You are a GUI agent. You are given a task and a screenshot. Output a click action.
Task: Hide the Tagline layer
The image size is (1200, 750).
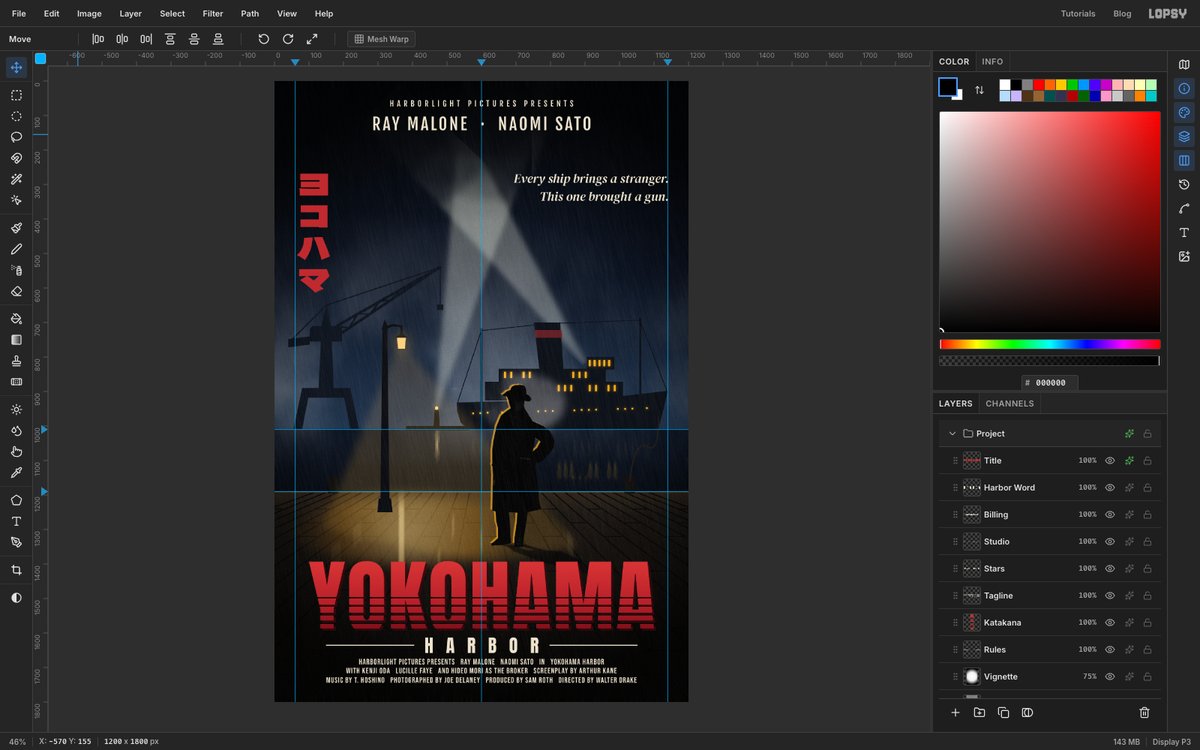pos(1109,596)
